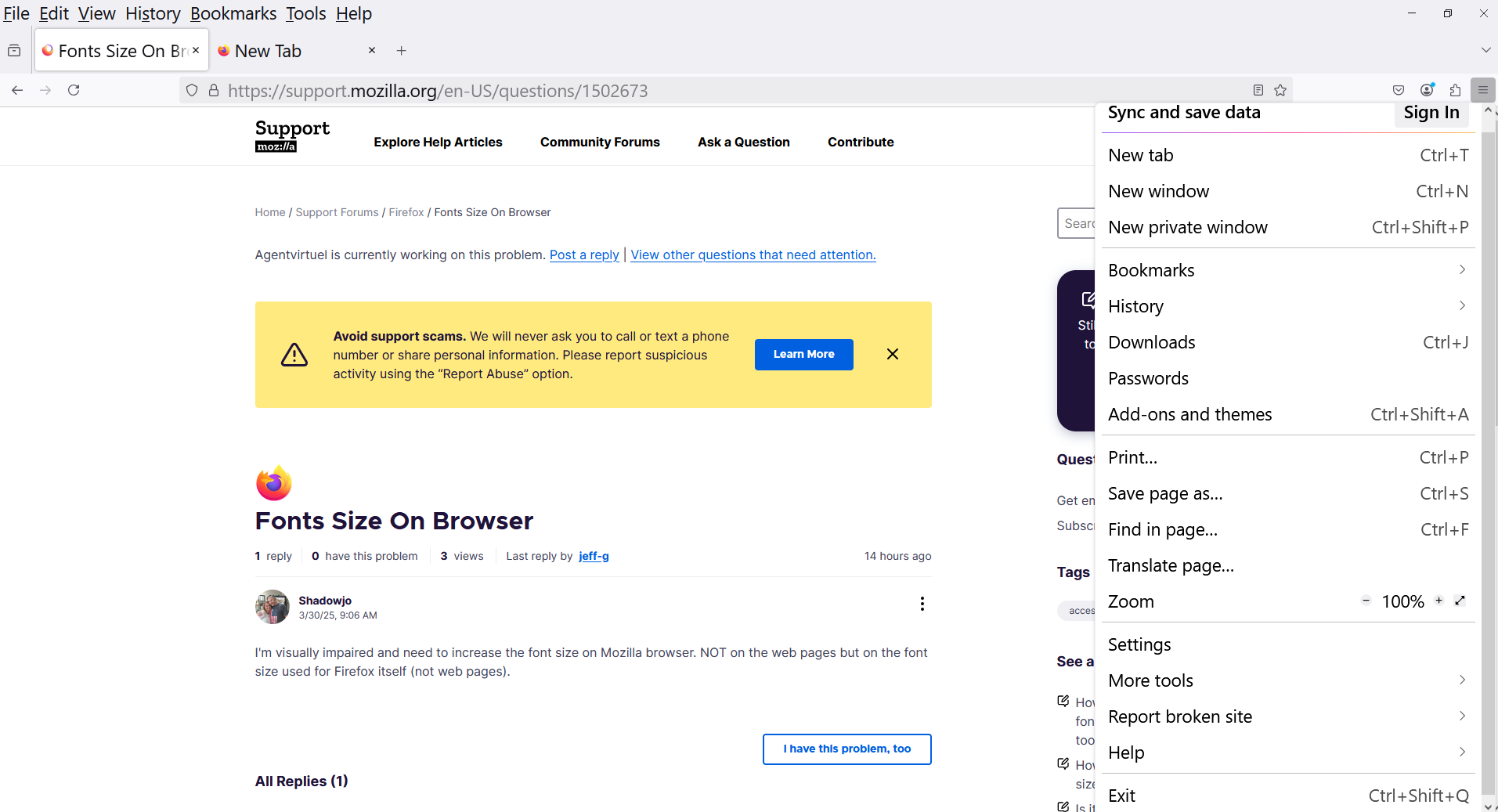Open Community Forums nav item
Screen dimensions: 1498x812
(x=600, y=142)
